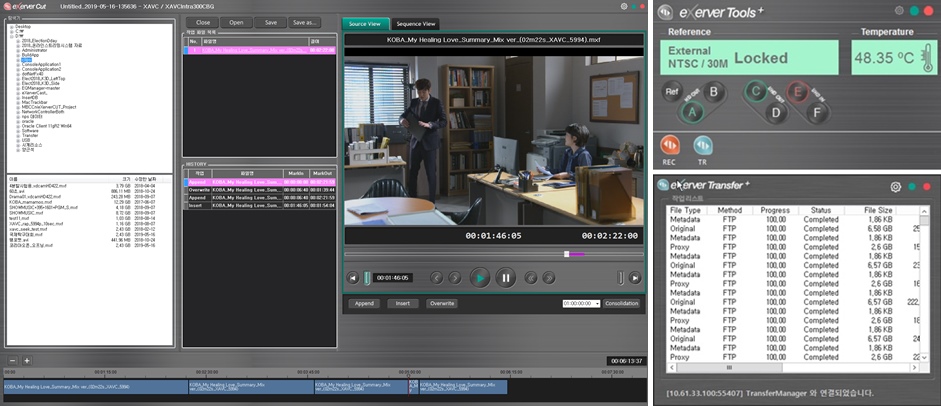Switch to the Source View tab
The image size is (941, 406).
[x=365, y=24]
